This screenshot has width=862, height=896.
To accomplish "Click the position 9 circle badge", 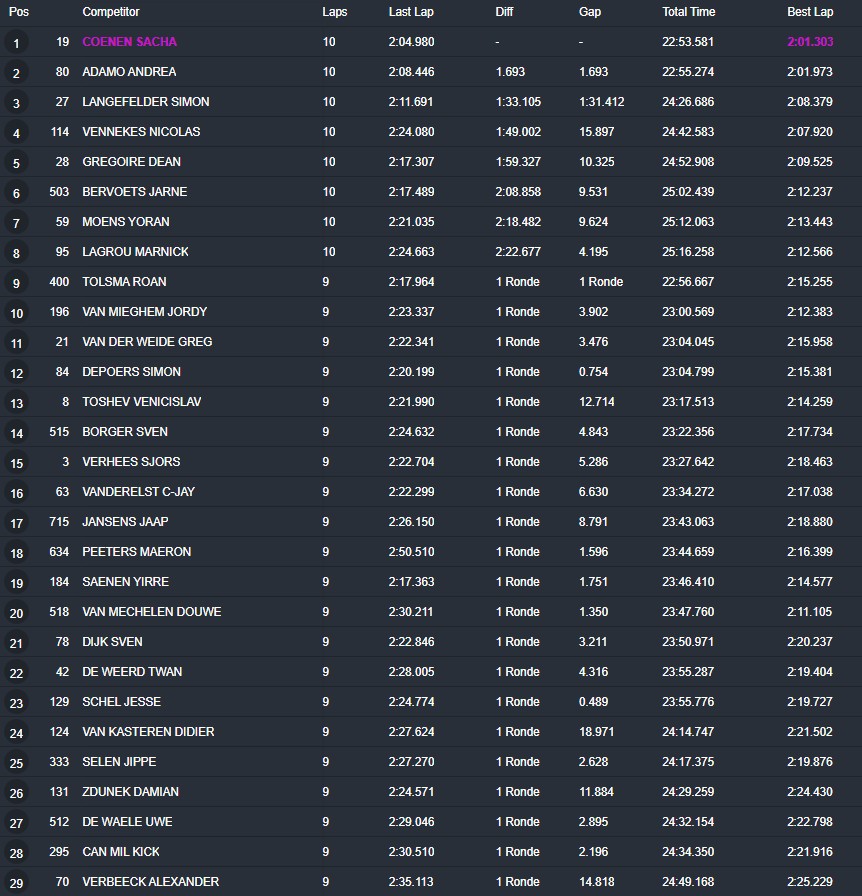I will pyautogui.click(x=16, y=283).
